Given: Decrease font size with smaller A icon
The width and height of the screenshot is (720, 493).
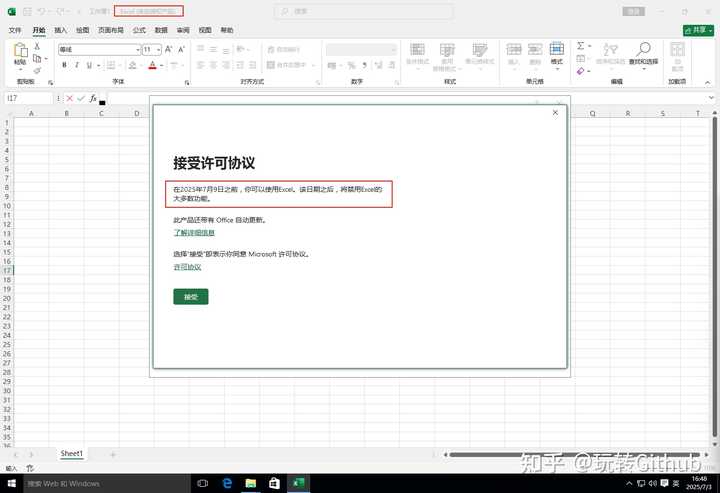Looking at the screenshot, I should 181,49.
